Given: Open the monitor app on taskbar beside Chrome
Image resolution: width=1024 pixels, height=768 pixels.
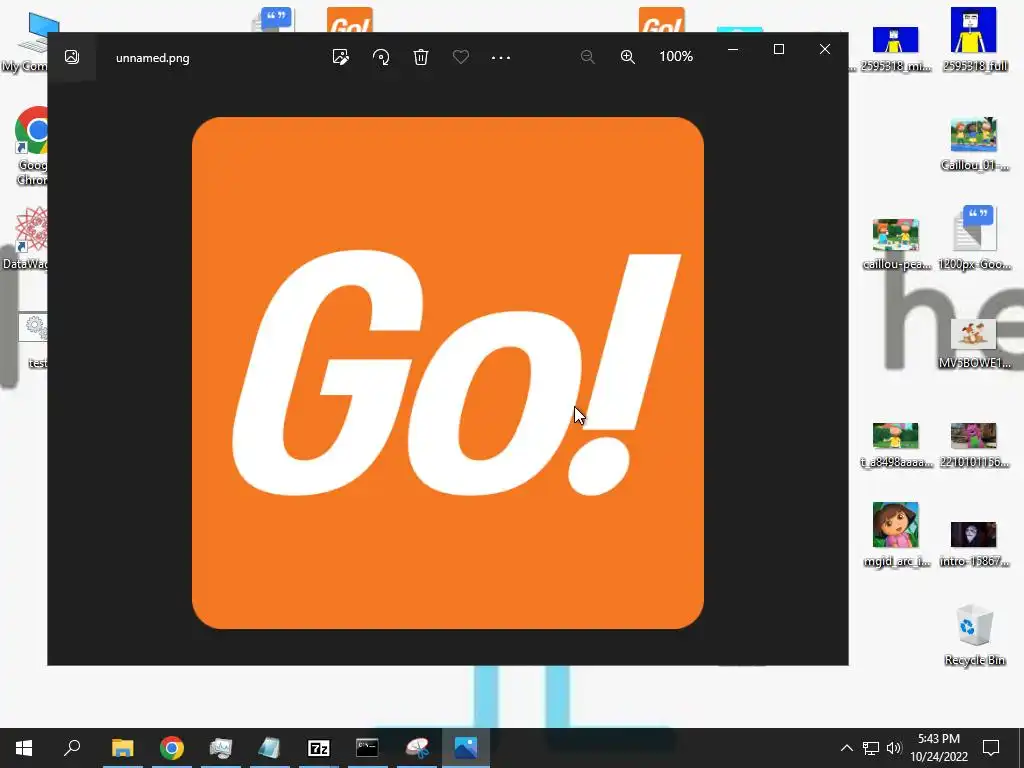Looking at the screenshot, I should pyautogui.click(x=221, y=748).
